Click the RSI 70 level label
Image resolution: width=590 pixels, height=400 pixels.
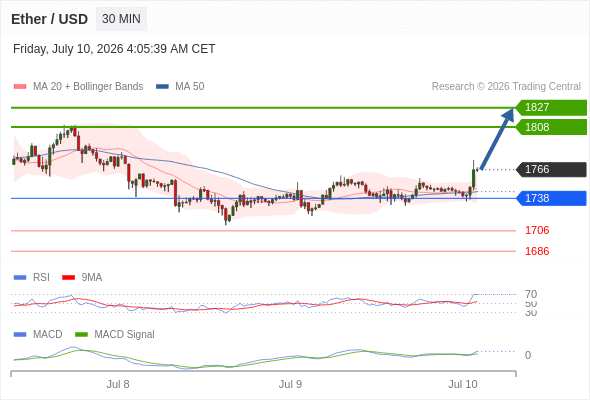pyautogui.click(x=531, y=294)
